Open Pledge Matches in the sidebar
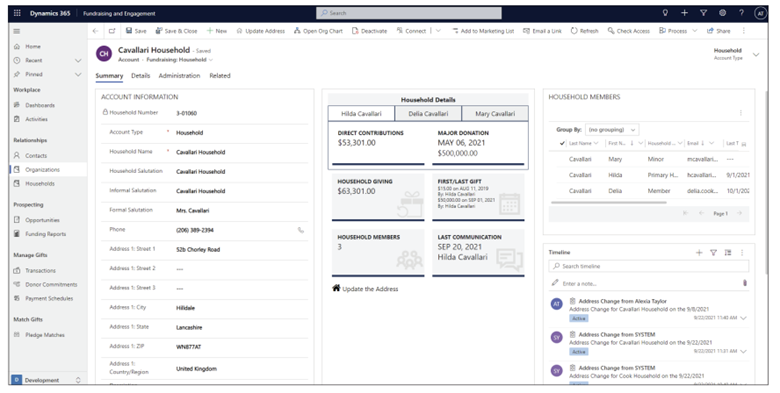The image size is (780, 393). pos(45,335)
